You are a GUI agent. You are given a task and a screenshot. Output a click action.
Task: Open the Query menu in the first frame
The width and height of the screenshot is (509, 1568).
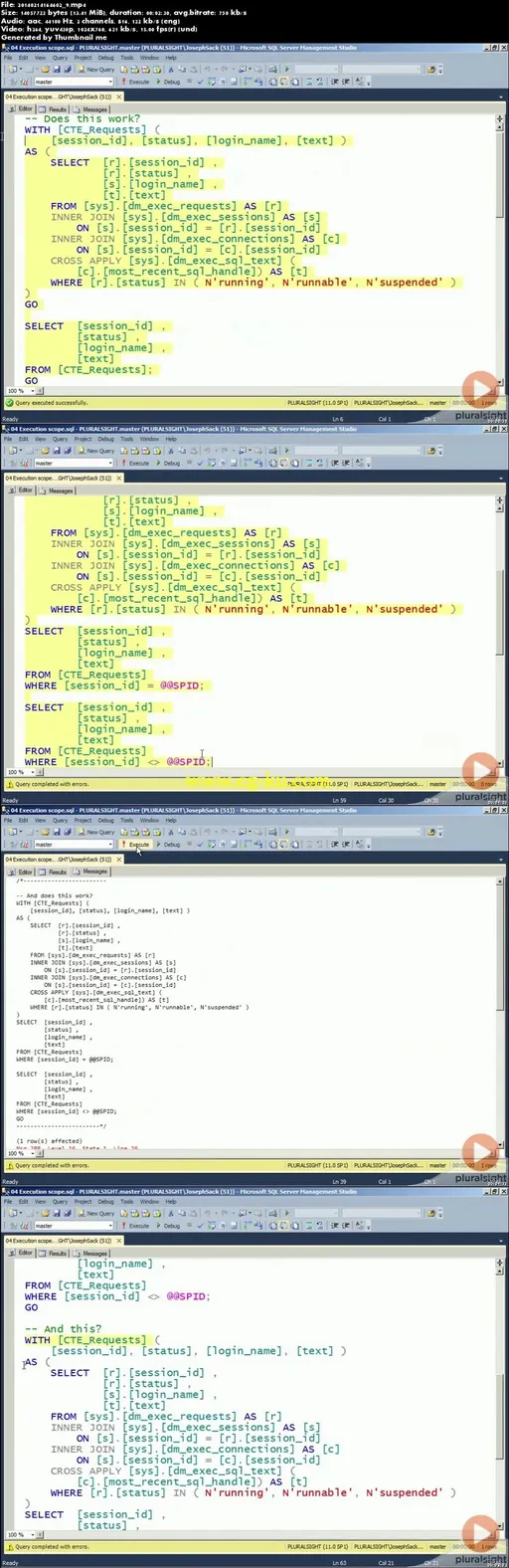tap(60, 58)
